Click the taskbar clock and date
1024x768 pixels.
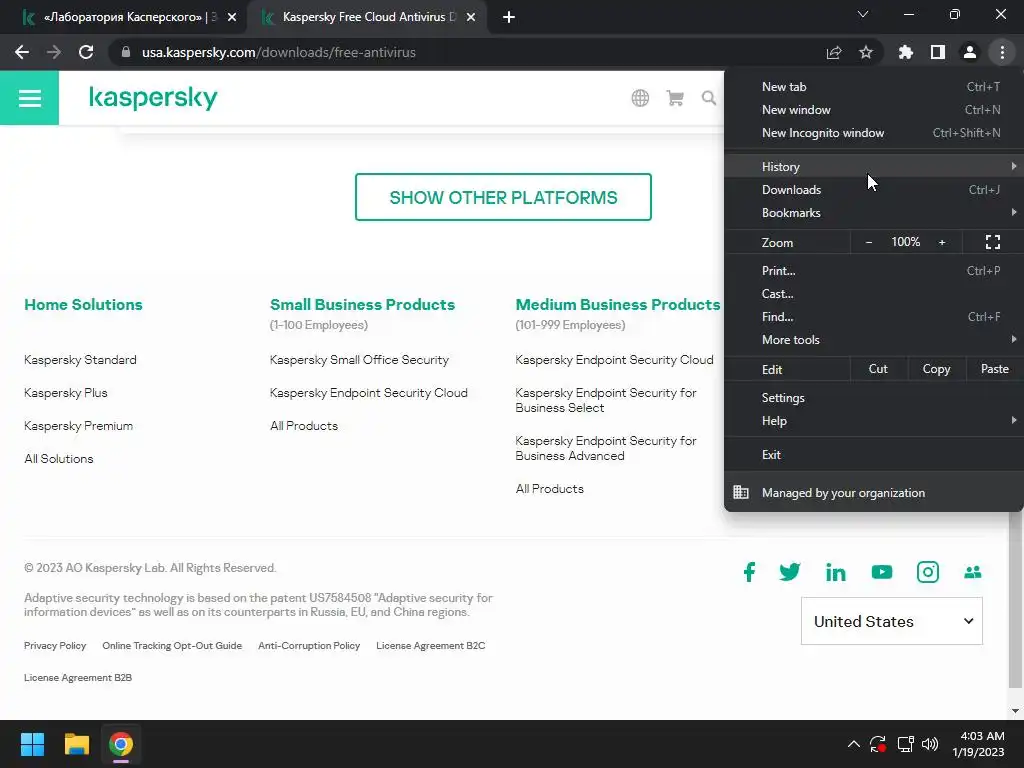[x=980, y=744]
